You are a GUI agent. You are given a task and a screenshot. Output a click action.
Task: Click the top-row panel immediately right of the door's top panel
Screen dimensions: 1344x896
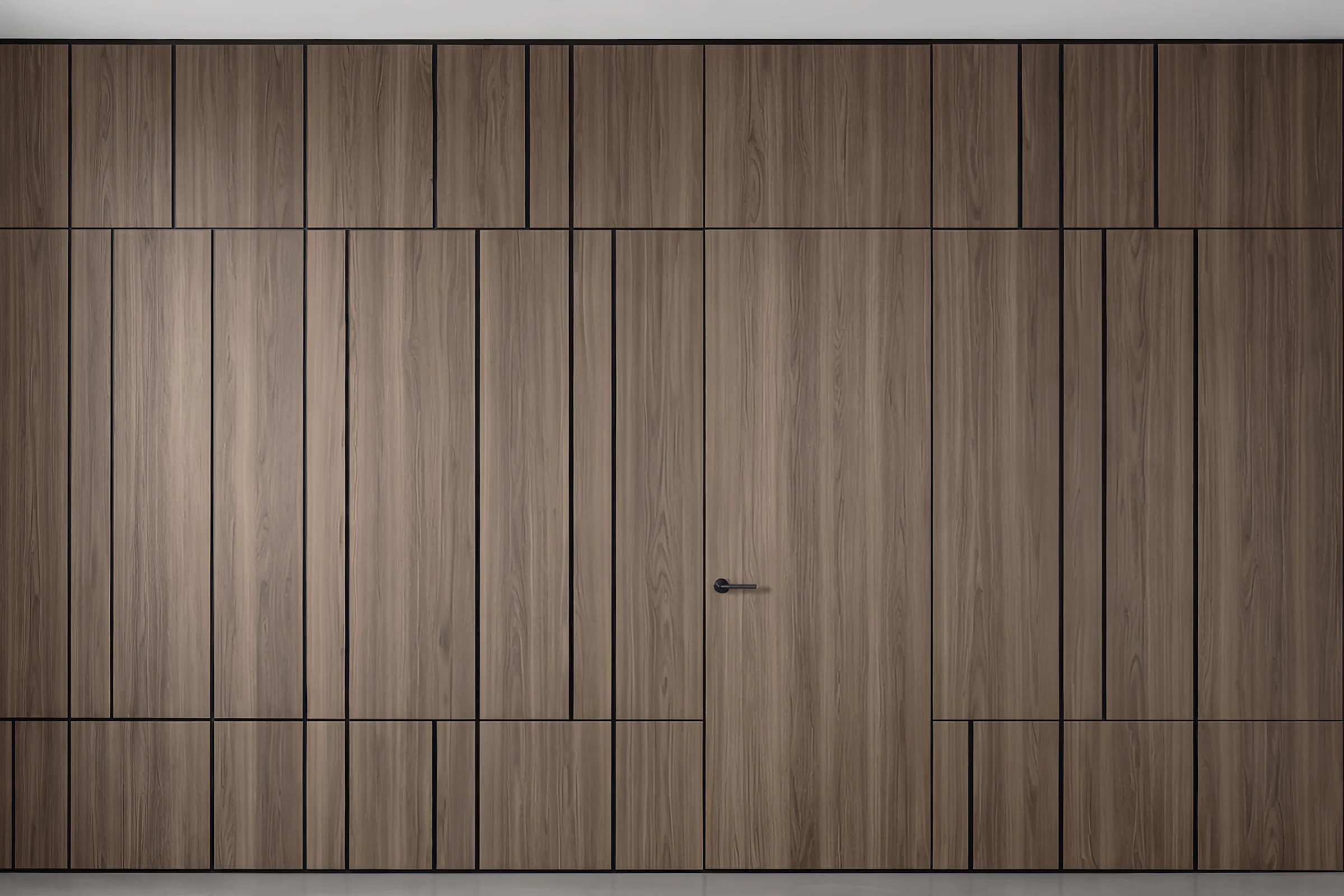[x=976, y=136]
